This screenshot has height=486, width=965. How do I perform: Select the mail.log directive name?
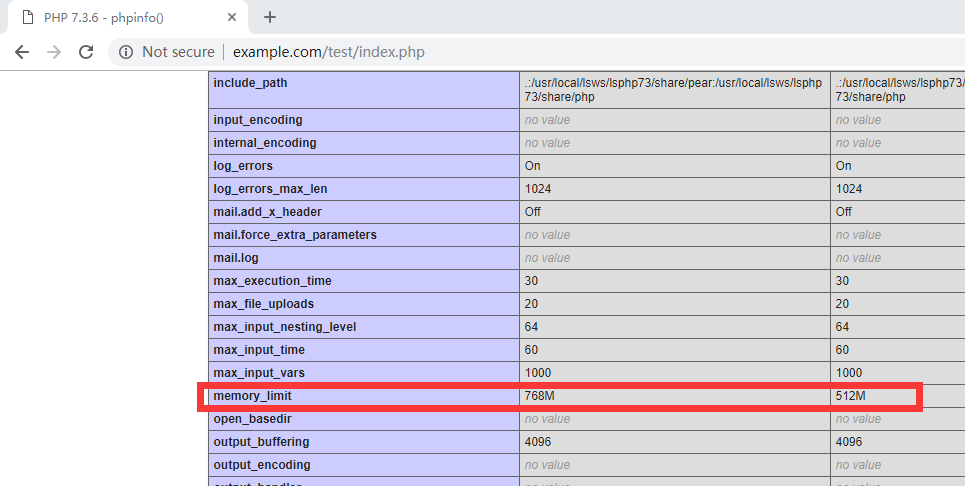tap(236, 258)
